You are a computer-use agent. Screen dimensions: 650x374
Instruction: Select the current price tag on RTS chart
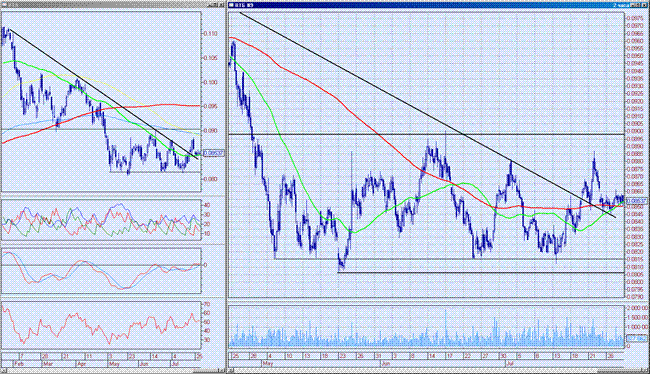[637, 201]
